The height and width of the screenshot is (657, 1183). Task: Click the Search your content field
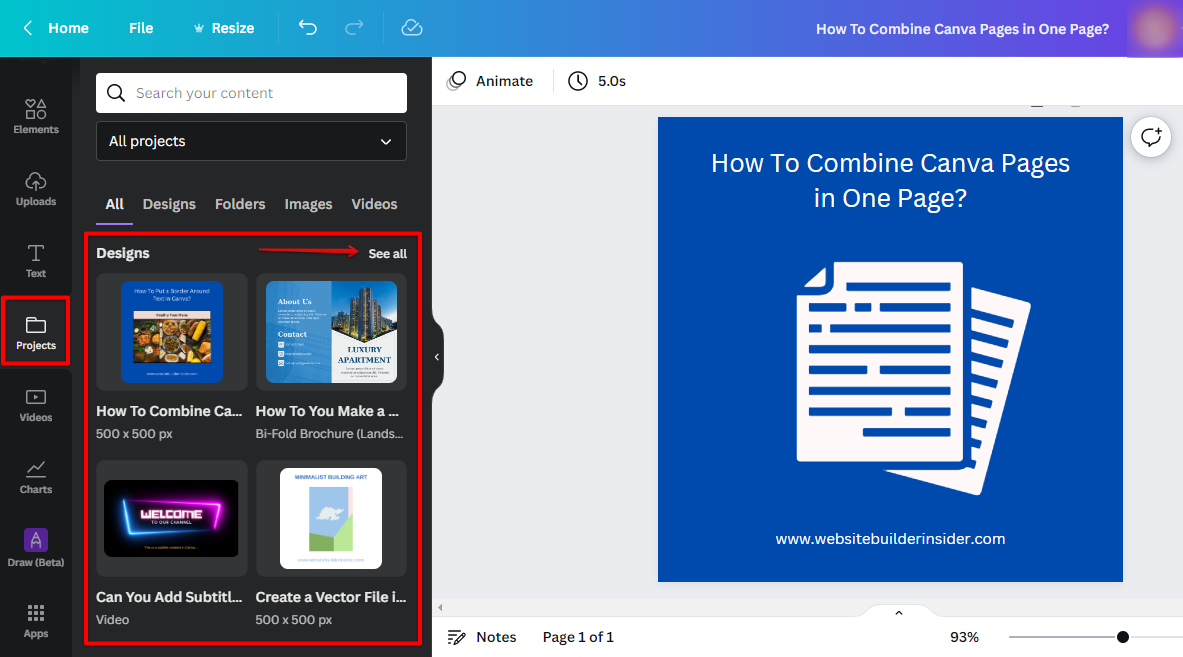coord(251,93)
